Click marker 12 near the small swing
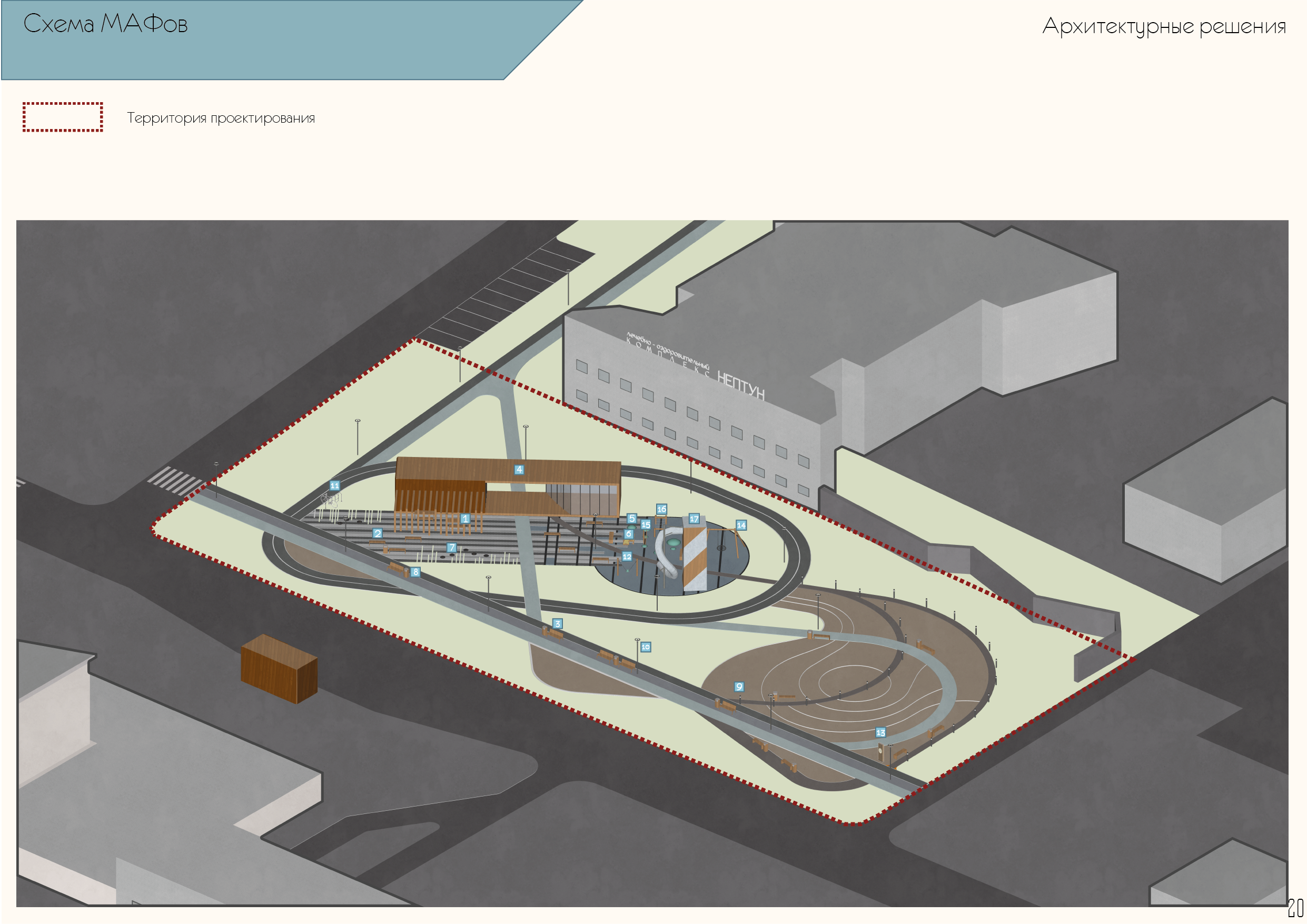 click(x=627, y=557)
